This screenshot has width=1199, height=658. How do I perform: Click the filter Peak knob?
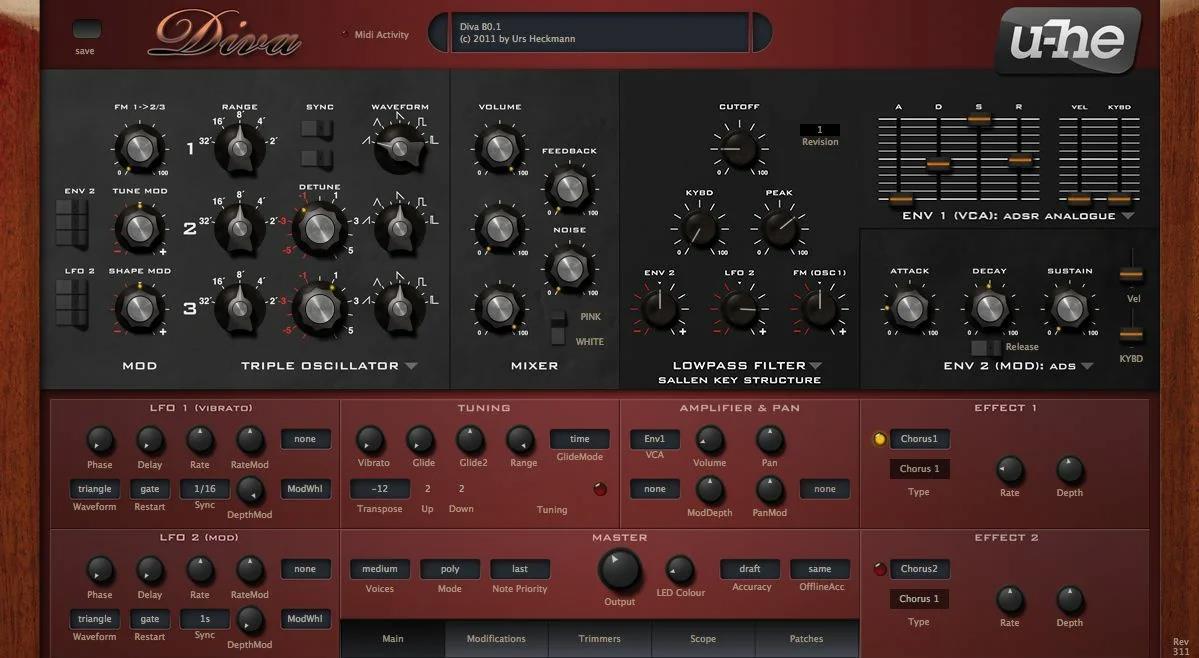pos(779,227)
